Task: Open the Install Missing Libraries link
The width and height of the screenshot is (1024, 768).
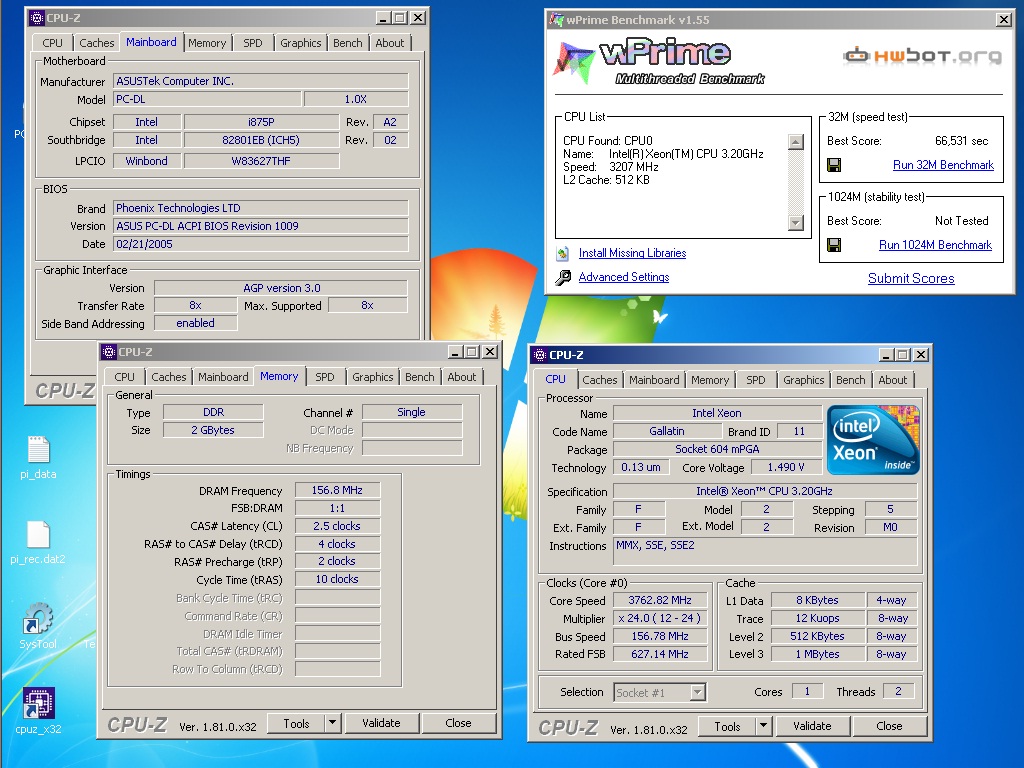Action: (x=632, y=253)
